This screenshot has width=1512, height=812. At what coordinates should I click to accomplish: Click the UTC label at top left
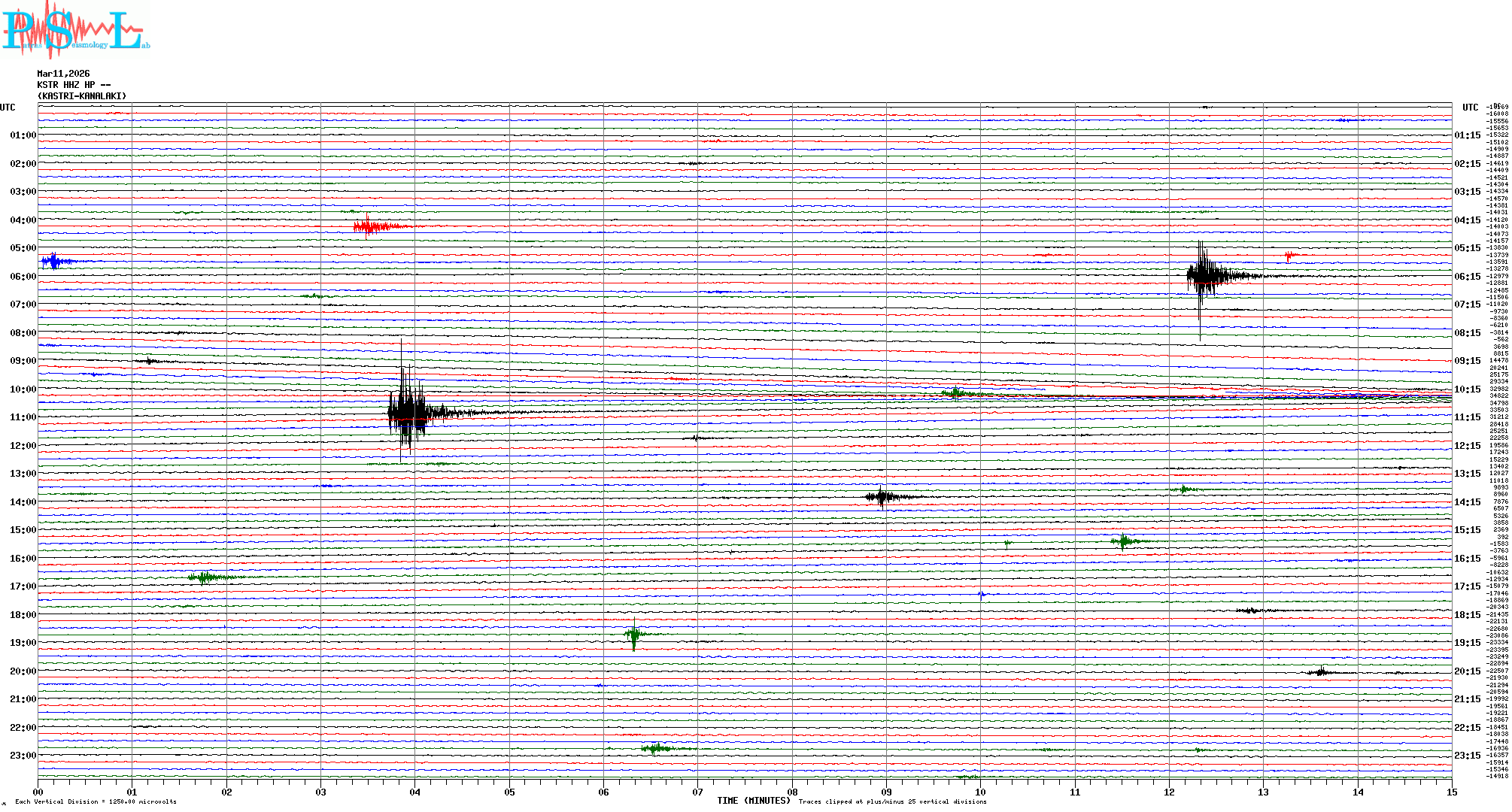click(x=8, y=108)
